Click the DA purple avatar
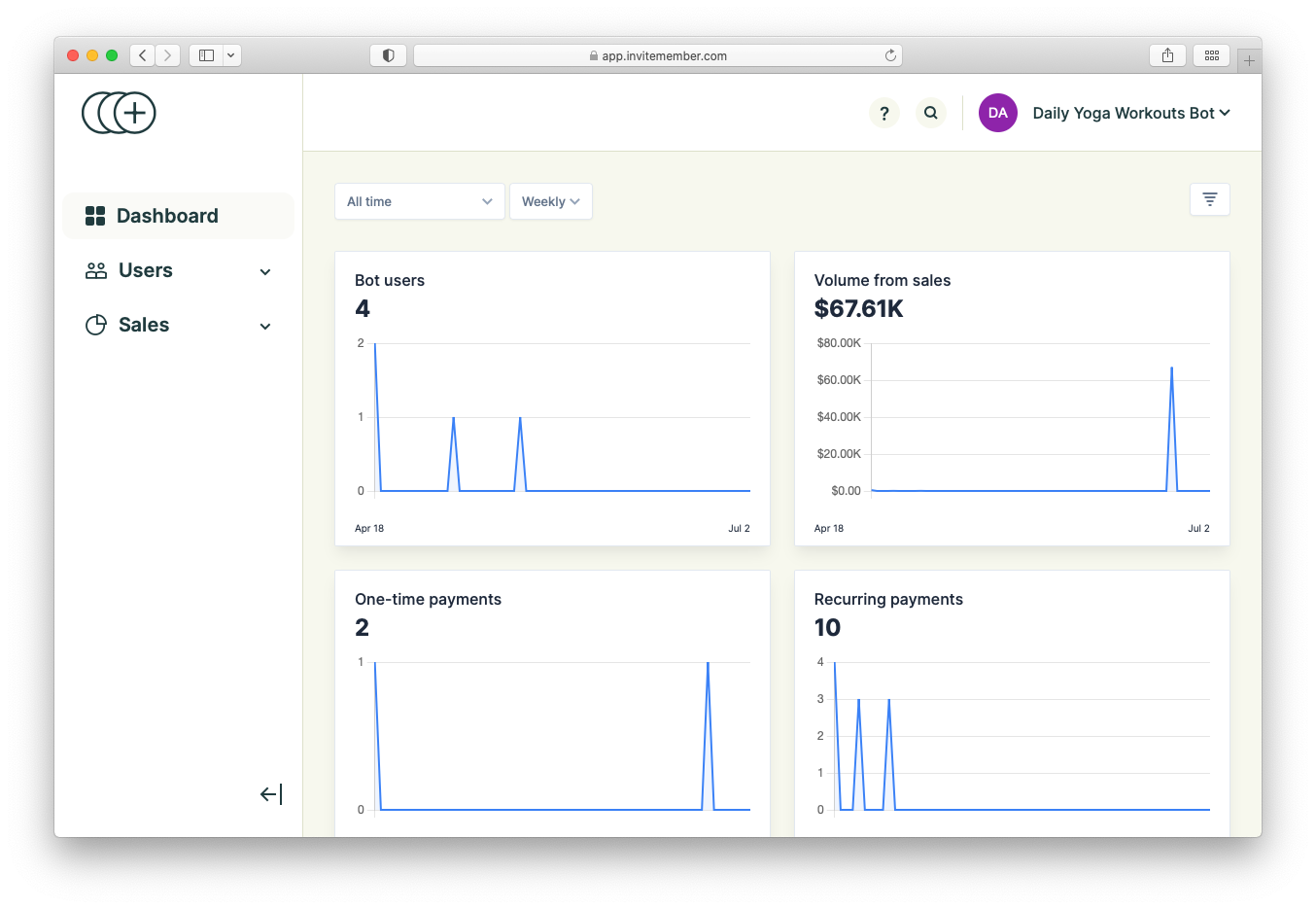 pyautogui.click(x=997, y=113)
